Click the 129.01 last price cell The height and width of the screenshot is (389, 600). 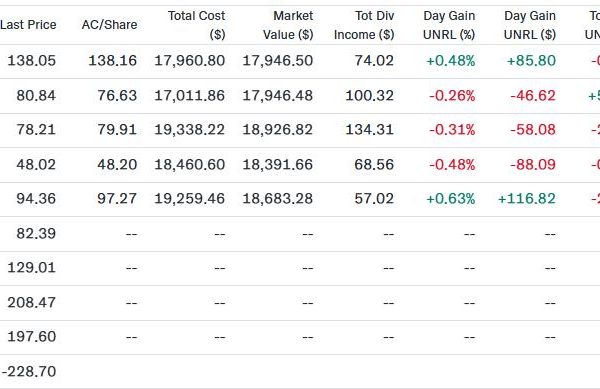[x=32, y=267]
